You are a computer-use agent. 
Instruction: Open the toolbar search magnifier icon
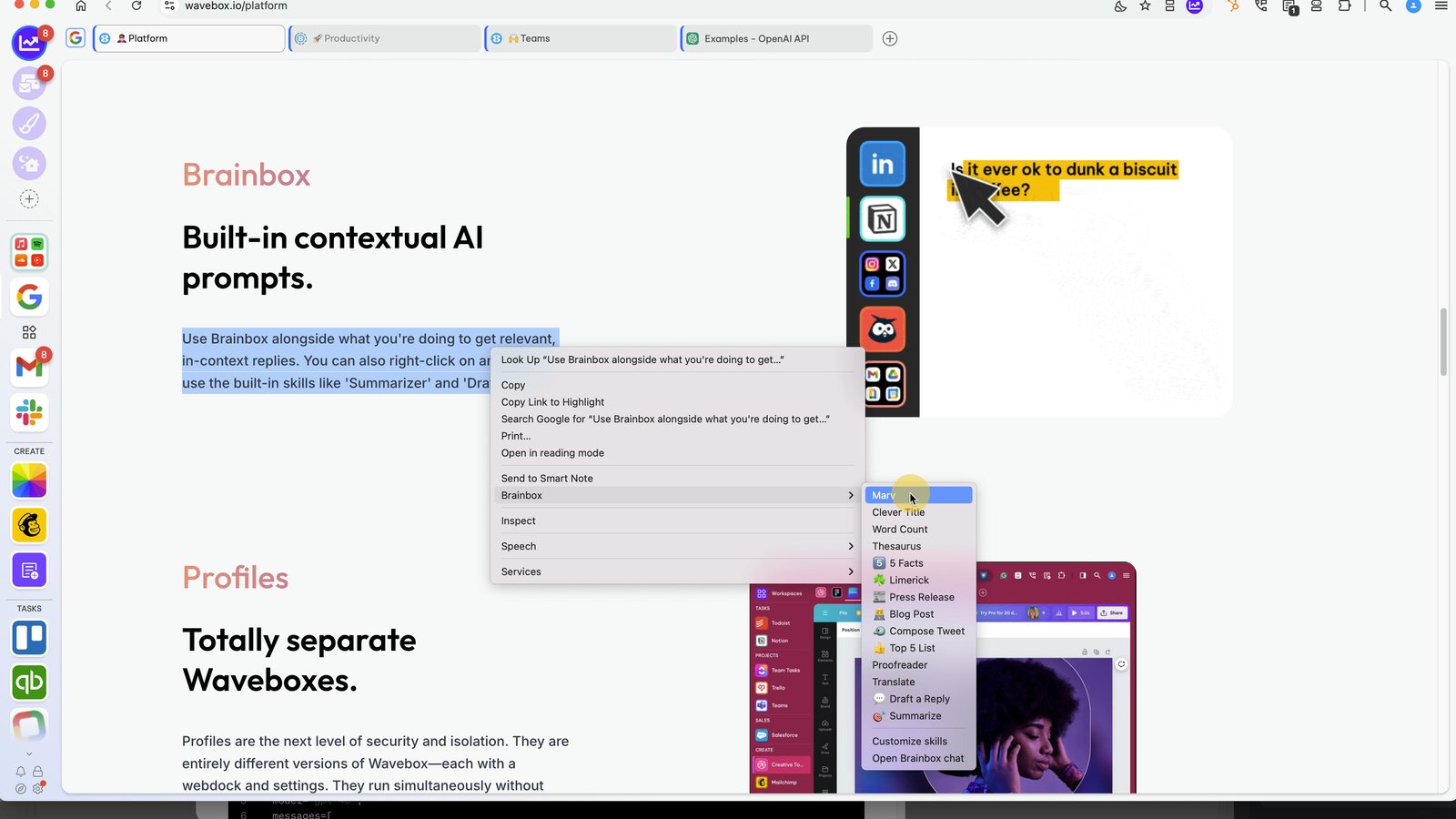1385,5
